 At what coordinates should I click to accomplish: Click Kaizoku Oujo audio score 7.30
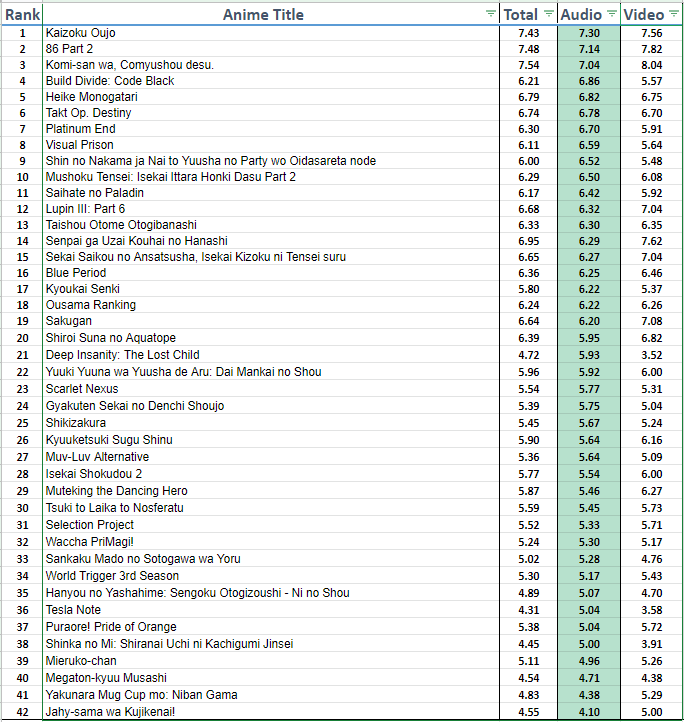click(x=589, y=33)
